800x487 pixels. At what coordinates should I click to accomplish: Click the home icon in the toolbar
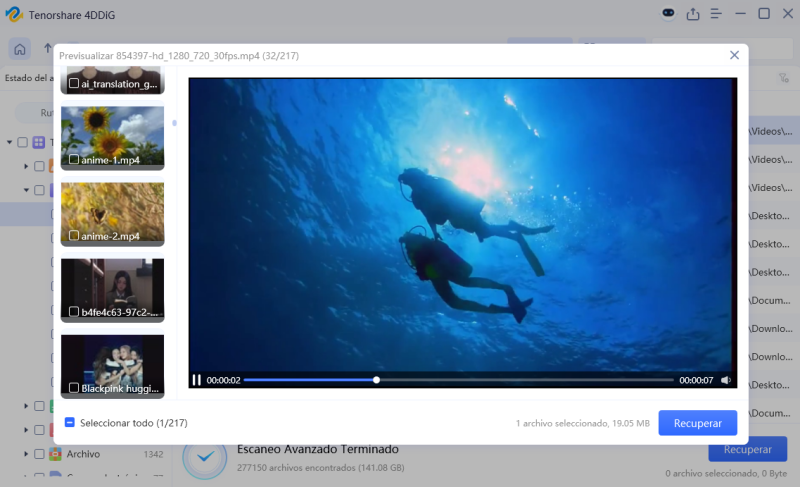point(19,49)
